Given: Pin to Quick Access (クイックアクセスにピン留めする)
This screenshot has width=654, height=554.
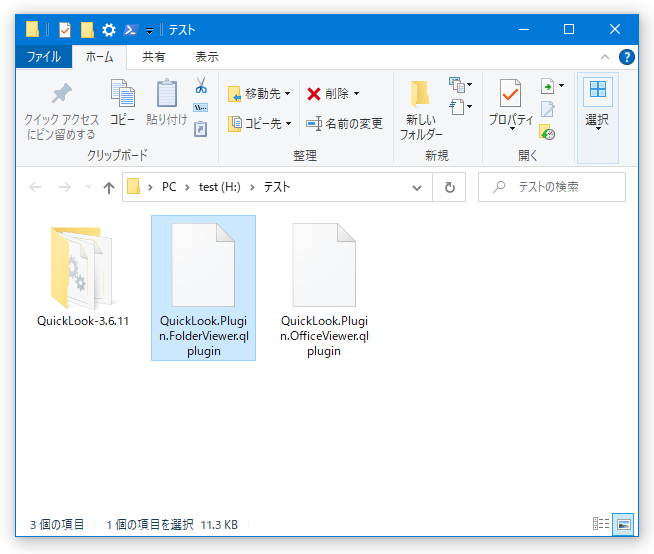Looking at the screenshot, I should [x=61, y=111].
